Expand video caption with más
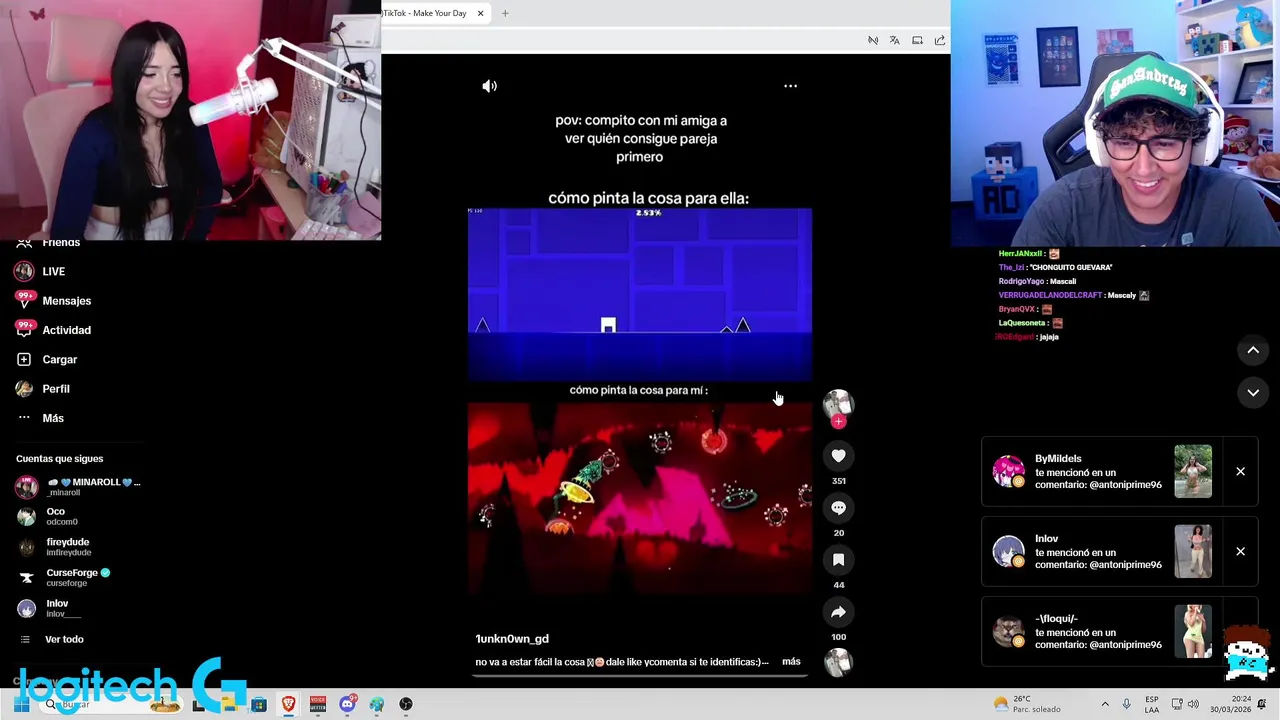Viewport: 1280px width, 720px height. tap(791, 661)
